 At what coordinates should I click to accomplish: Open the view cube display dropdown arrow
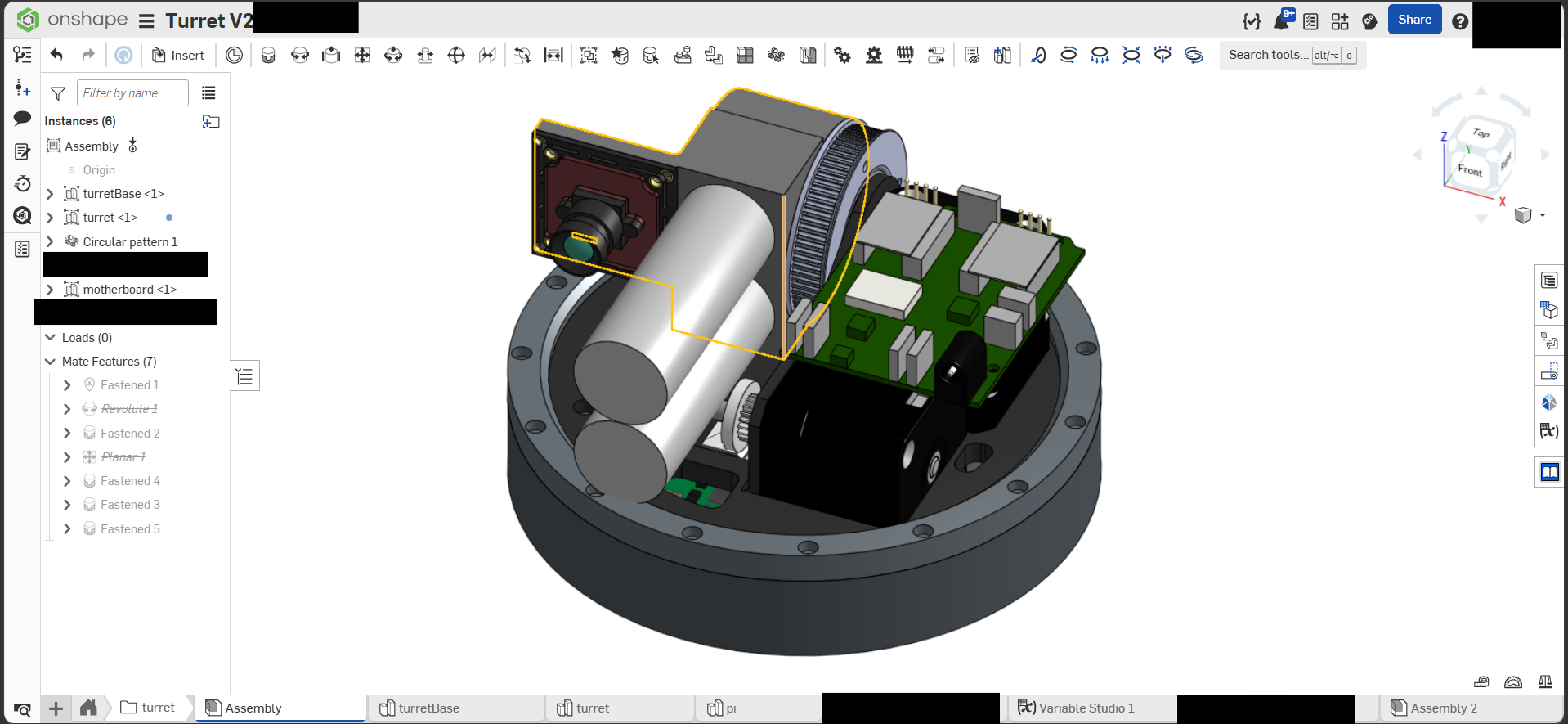click(1543, 215)
